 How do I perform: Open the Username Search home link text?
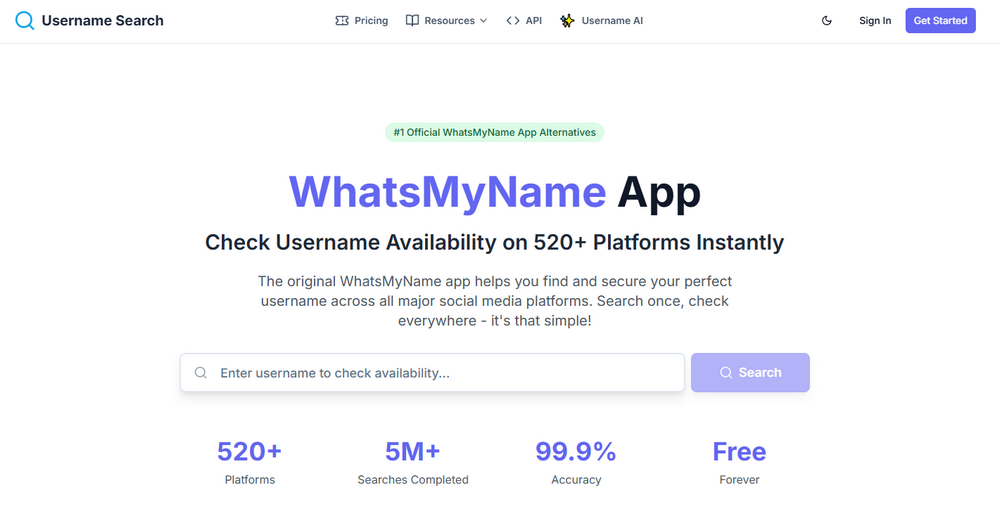tap(102, 20)
